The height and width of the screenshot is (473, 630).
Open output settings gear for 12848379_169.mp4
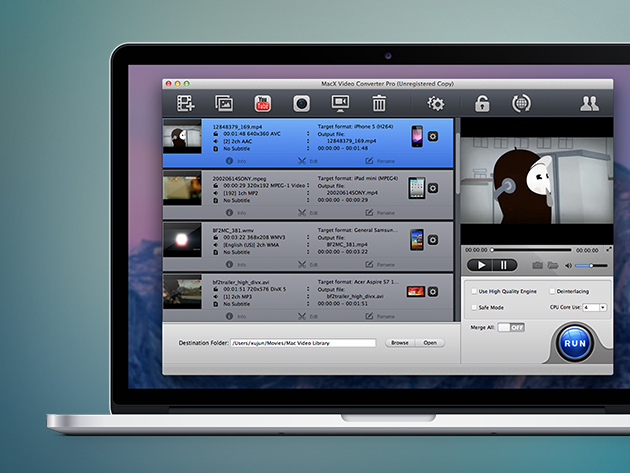(x=433, y=137)
